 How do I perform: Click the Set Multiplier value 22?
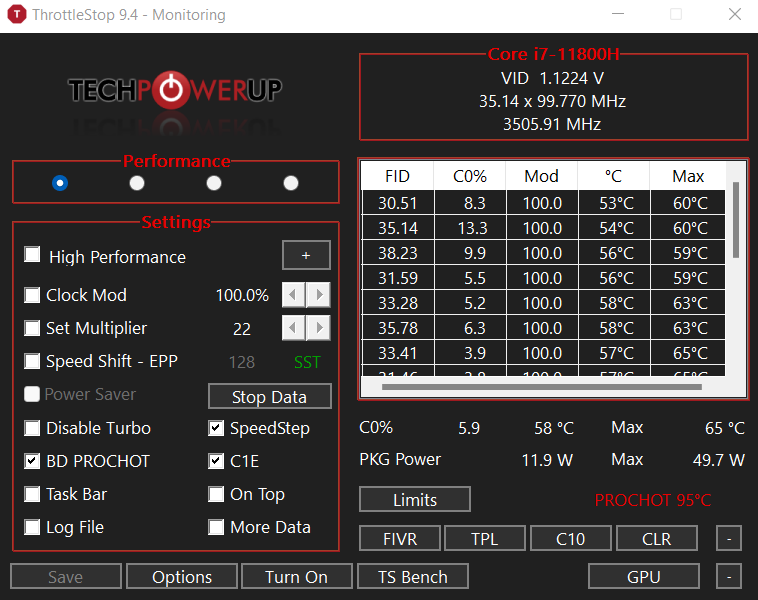pos(242,329)
